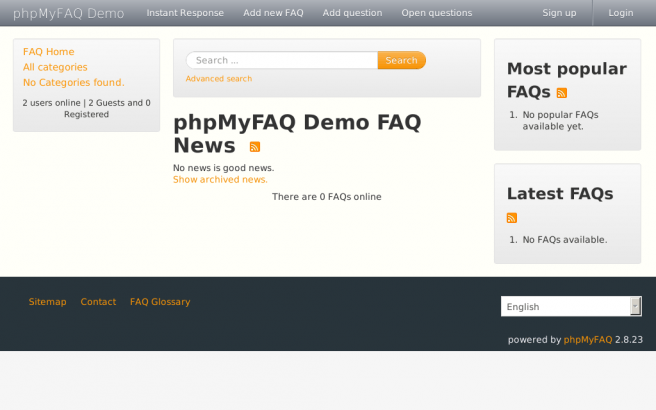Open the Instant Response menu item
The width and height of the screenshot is (656, 410).
click(185, 13)
